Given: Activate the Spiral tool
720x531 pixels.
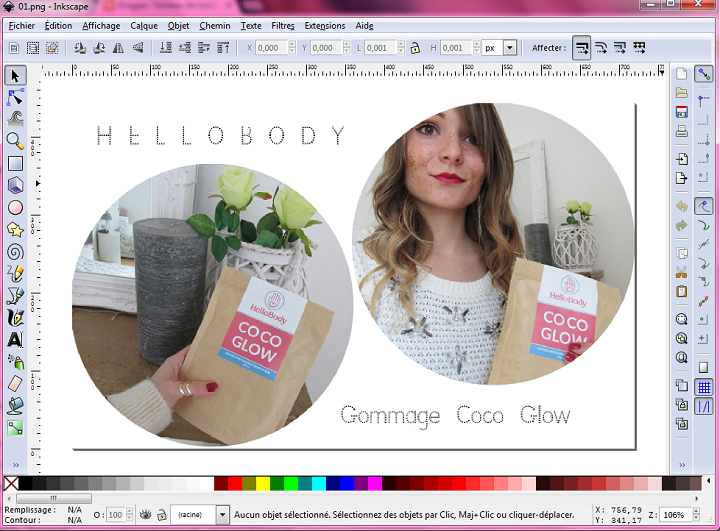Looking at the screenshot, I should coord(15,251).
